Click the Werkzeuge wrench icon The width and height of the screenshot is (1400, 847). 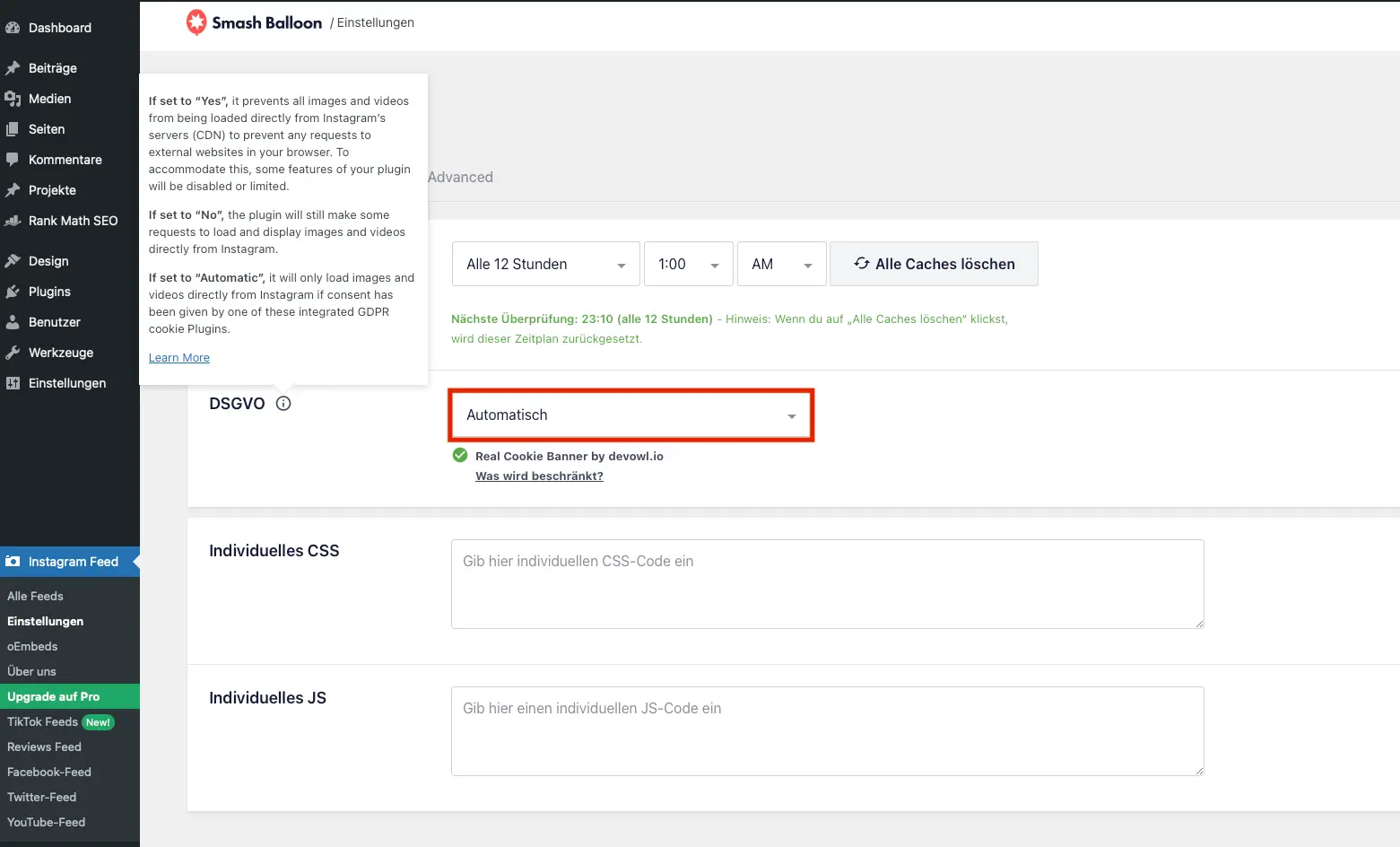tap(13, 353)
